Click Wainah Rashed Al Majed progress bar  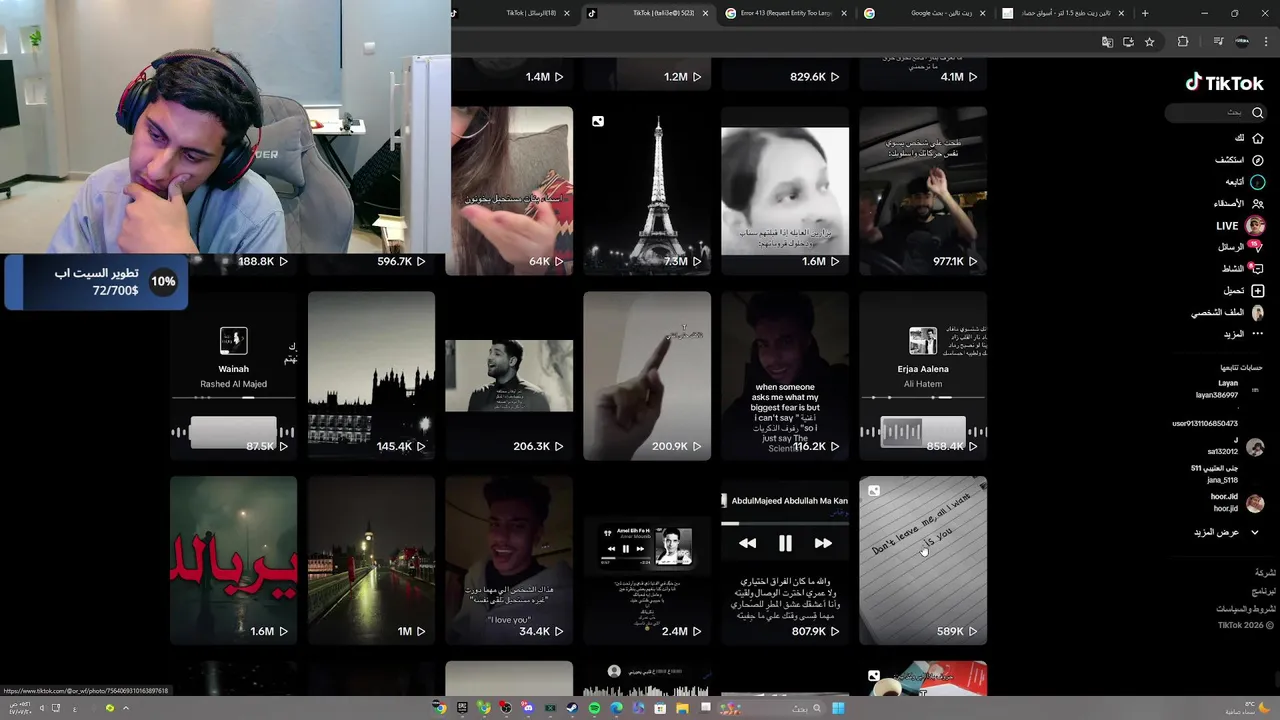click(233, 397)
